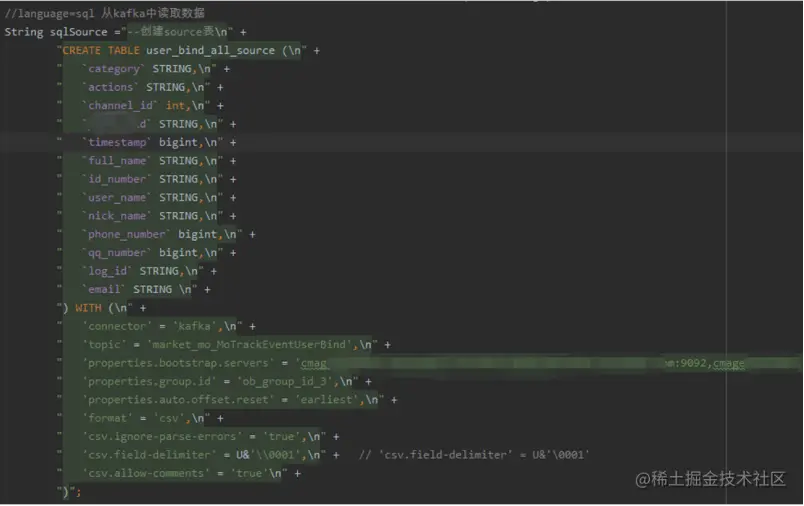
Task: Click the "CREATE TABLE" keyword
Action: (x=101, y=50)
